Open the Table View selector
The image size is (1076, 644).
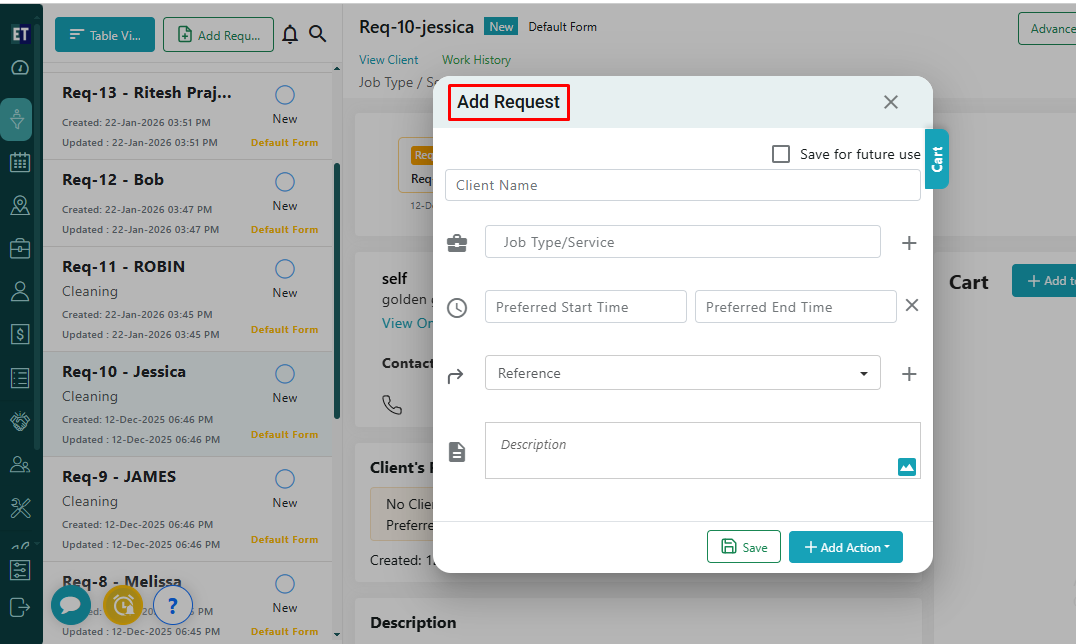point(105,35)
